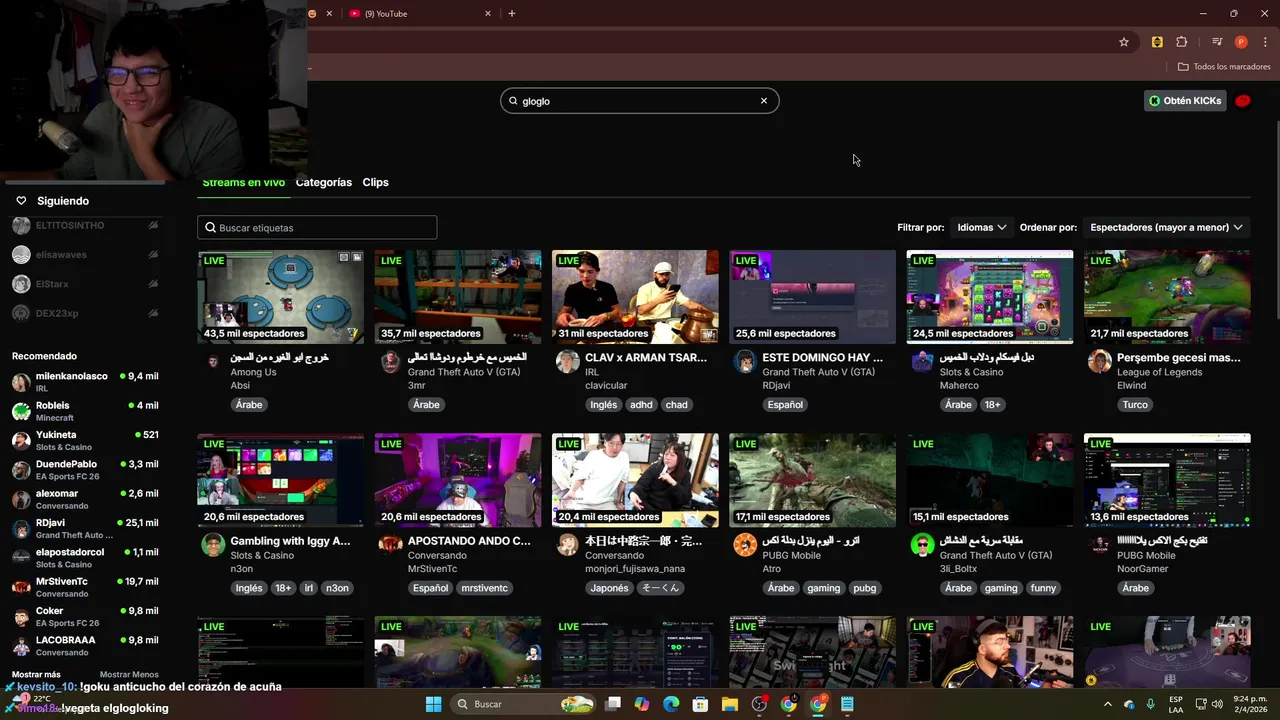Image resolution: width=1280 pixels, height=720 pixels.
Task: Expand the Idiomas filter dropdown
Action: click(x=981, y=228)
